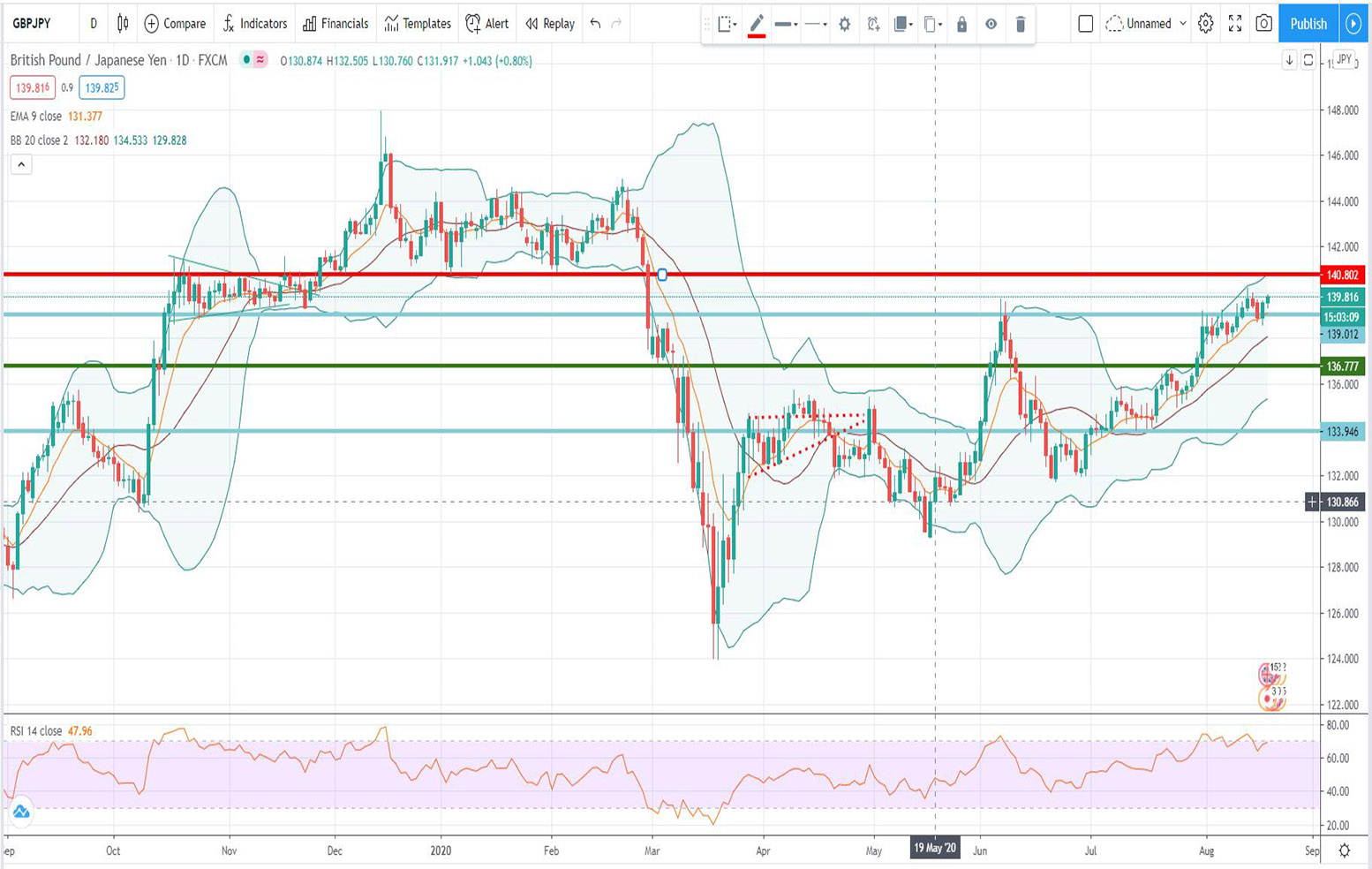
Task: Select the bar style chart type icon
Action: tap(121, 24)
